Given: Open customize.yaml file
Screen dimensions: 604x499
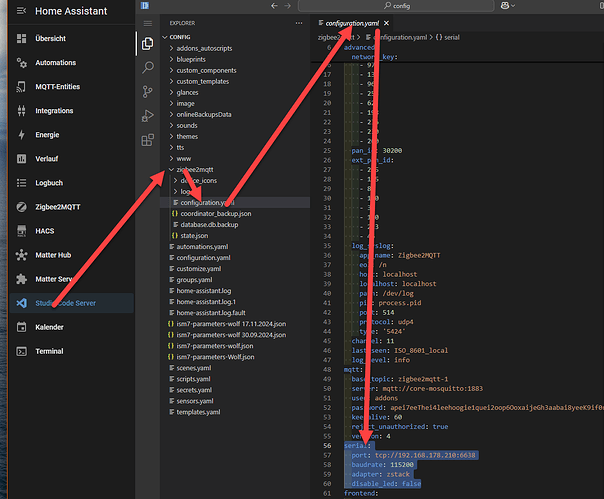Looking at the screenshot, I should point(199,269).
